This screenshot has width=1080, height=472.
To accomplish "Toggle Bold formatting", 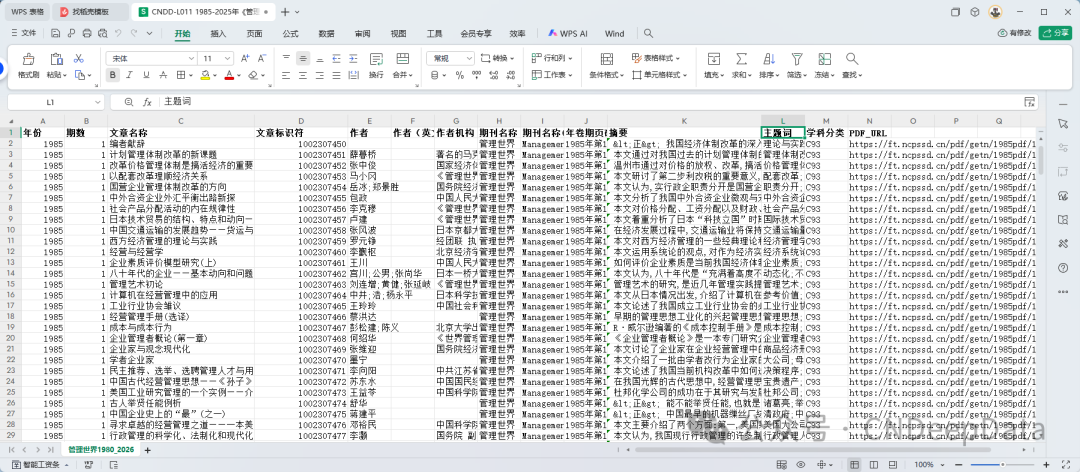I will coord(112,74).
